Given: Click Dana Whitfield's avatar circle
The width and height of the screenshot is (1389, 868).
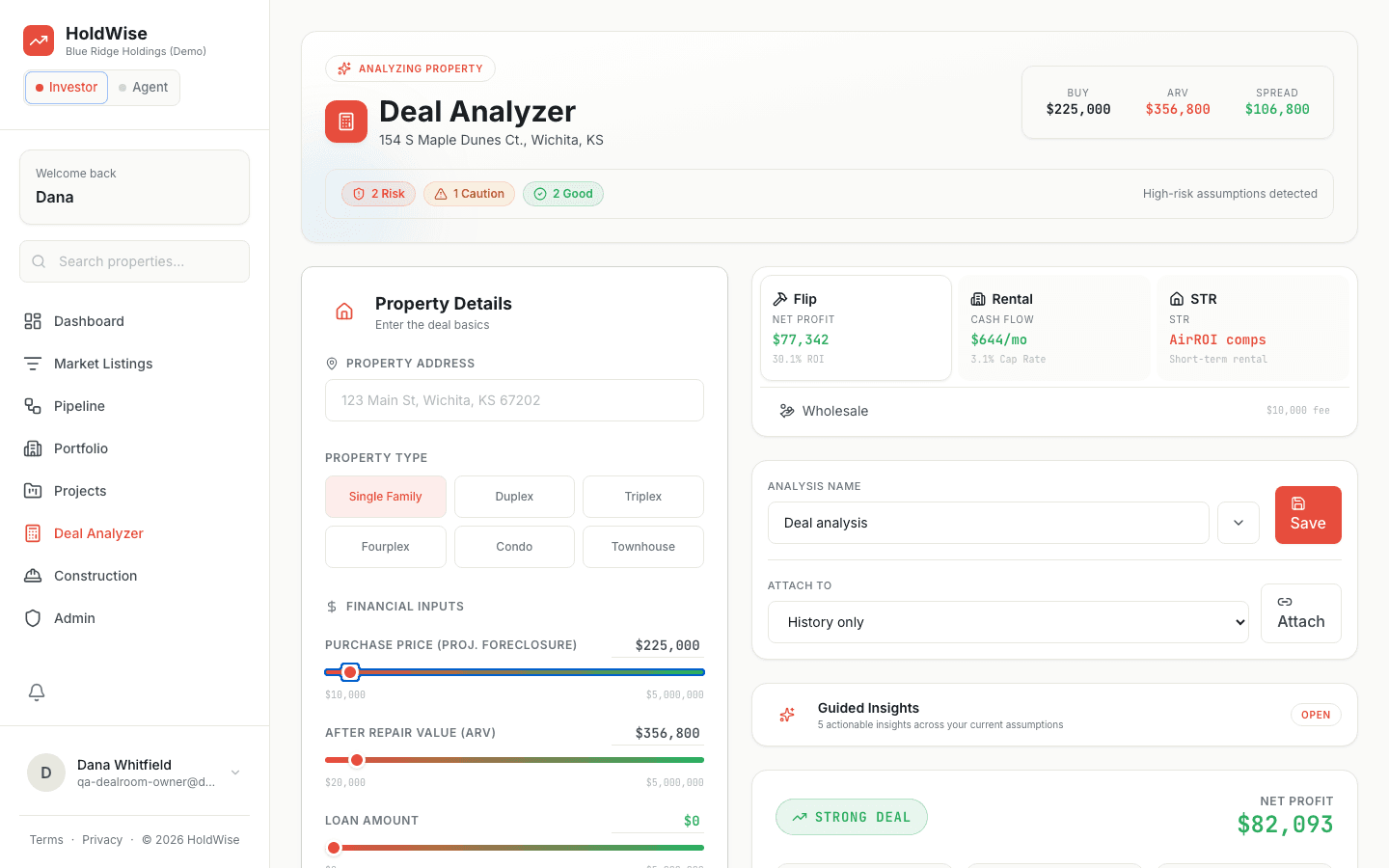Looking at the screenshot, I should point(46,773).
